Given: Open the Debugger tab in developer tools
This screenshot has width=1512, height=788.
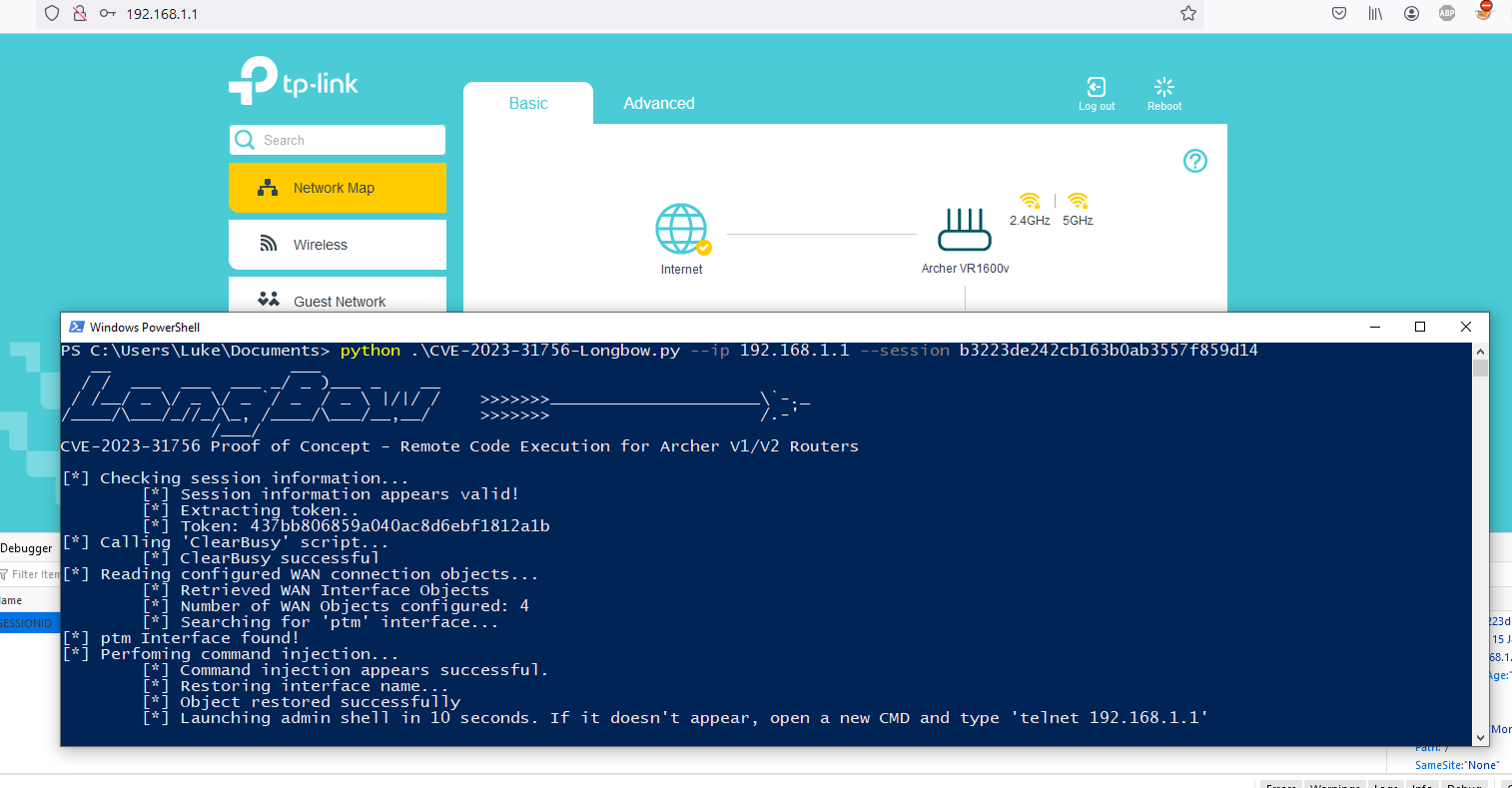Looking at the screenshot, I should pos(27,548).
